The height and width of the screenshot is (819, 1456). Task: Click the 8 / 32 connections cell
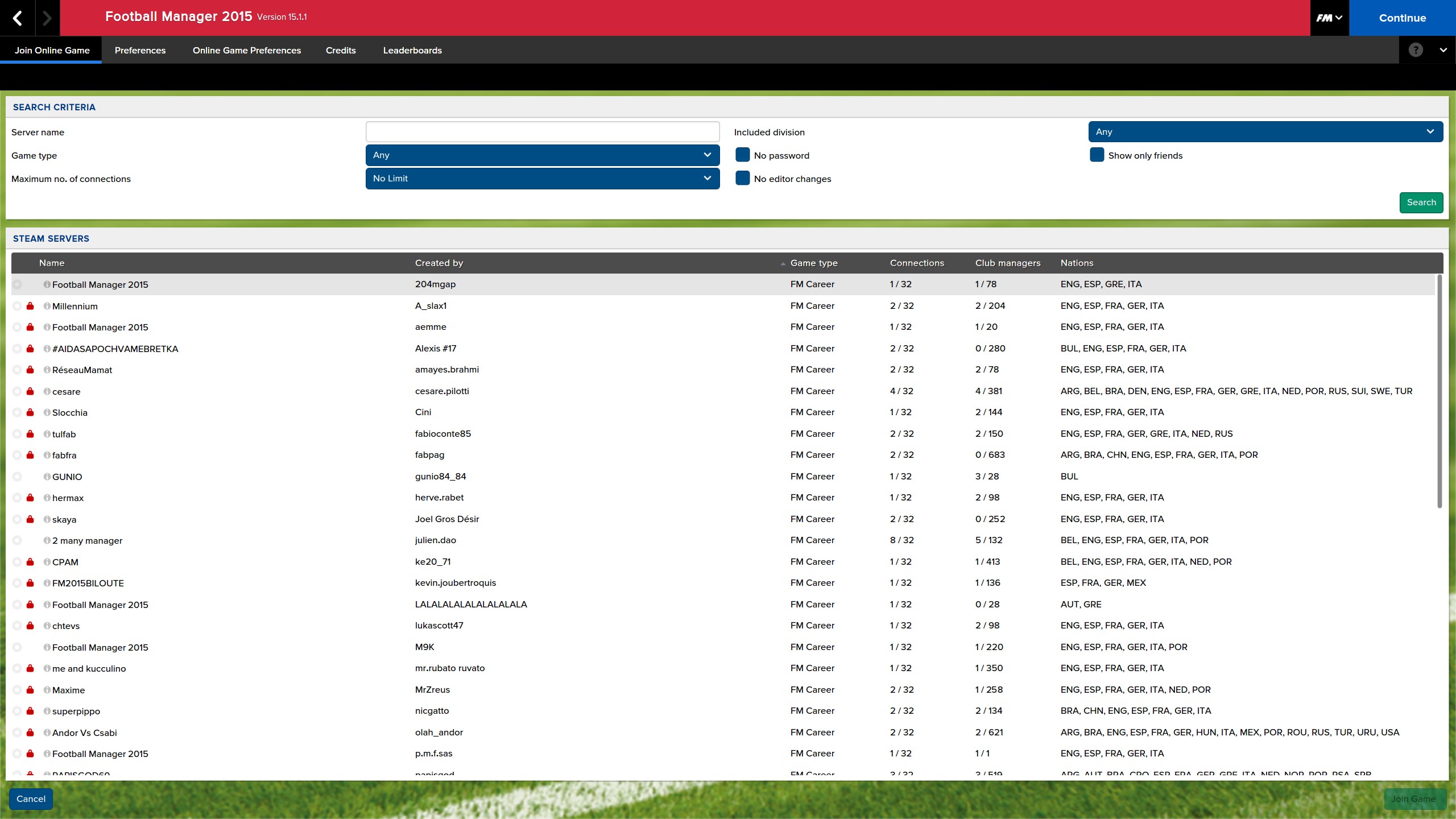tap(901, 540)
